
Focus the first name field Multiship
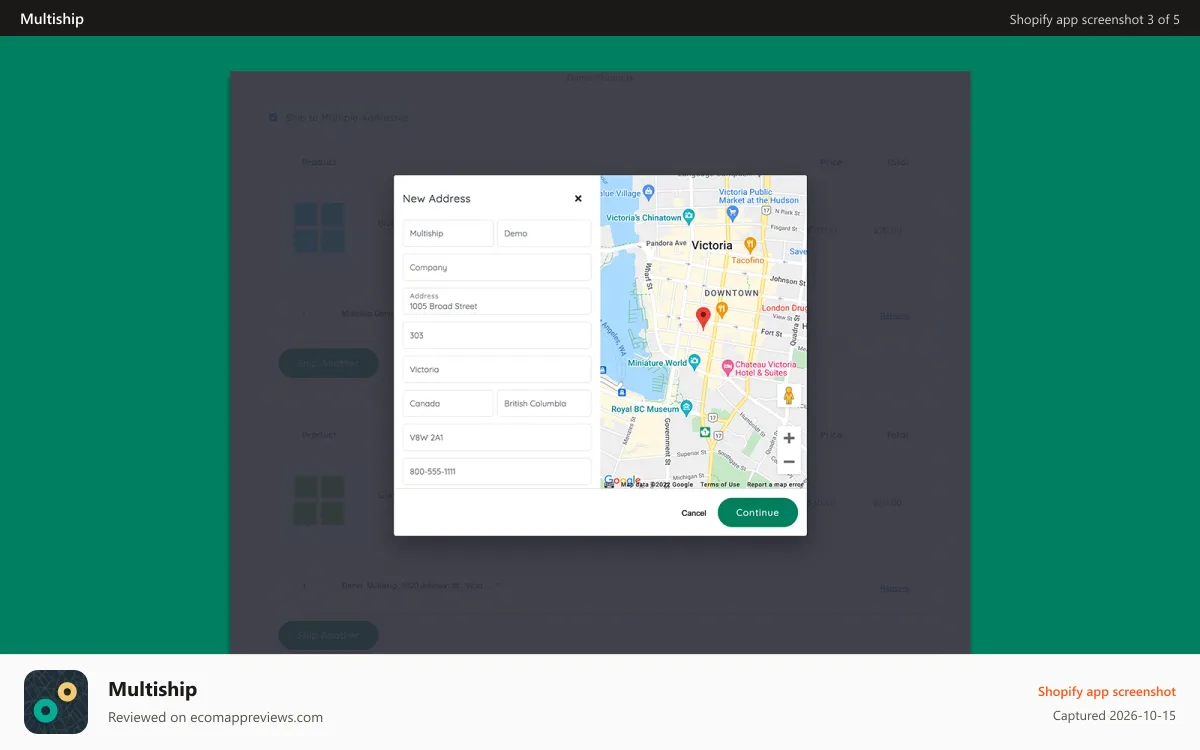(x=448, y=234)
